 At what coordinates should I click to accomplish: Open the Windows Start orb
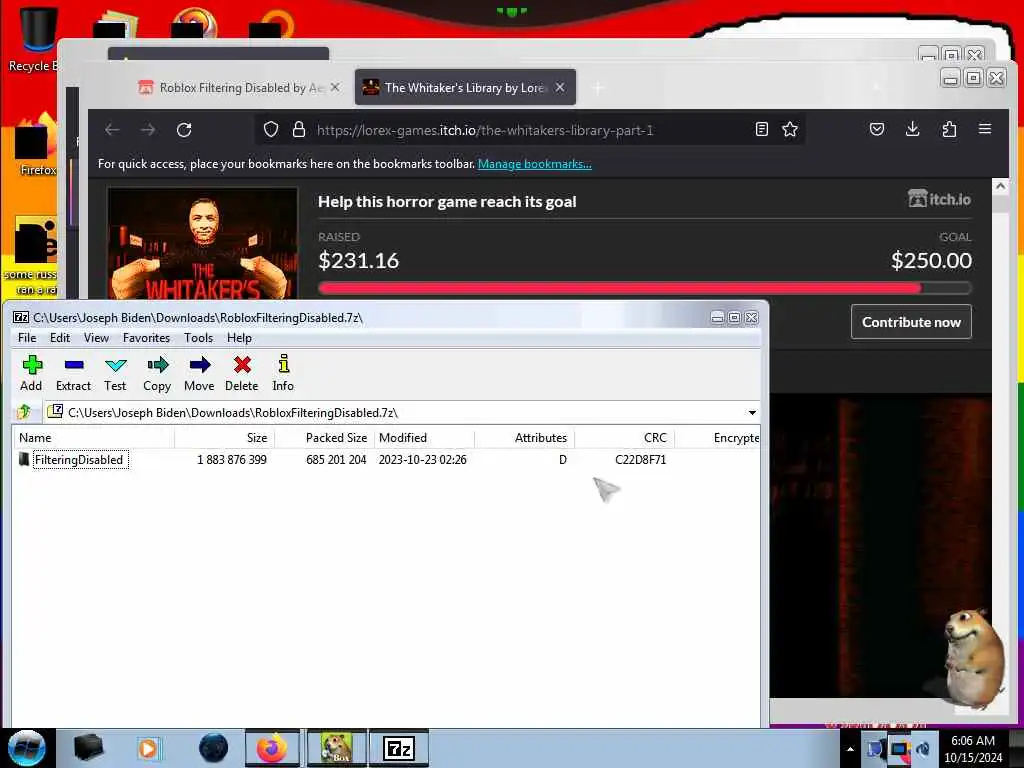27,748
